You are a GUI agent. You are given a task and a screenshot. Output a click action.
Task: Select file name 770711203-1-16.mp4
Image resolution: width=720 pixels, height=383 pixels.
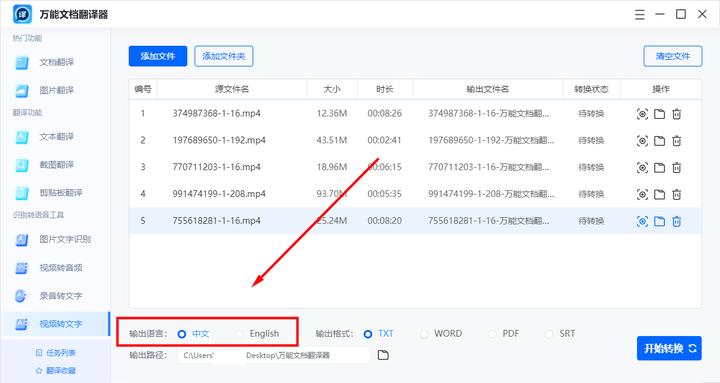click(217, 167)
